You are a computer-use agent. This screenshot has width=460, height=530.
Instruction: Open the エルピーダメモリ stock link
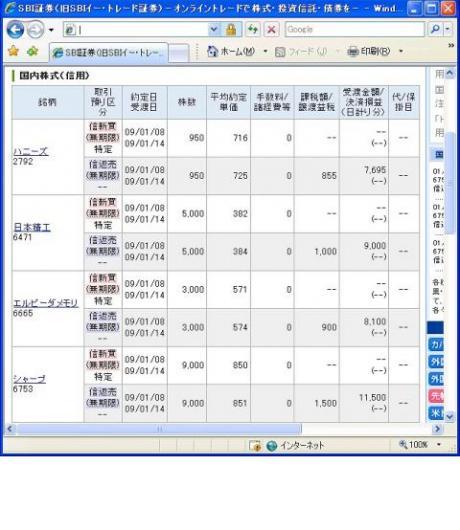click(x=46, y=303)
